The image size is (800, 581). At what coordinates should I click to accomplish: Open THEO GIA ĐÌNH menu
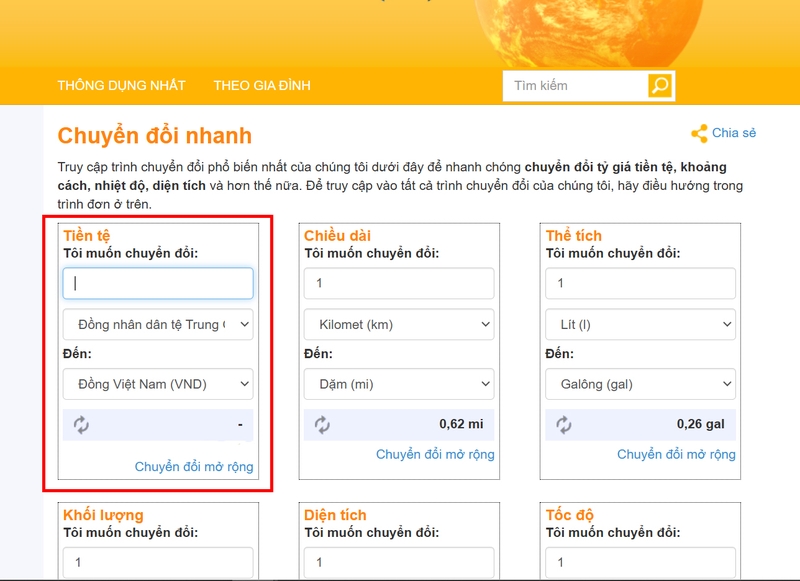tap(262, 85)
